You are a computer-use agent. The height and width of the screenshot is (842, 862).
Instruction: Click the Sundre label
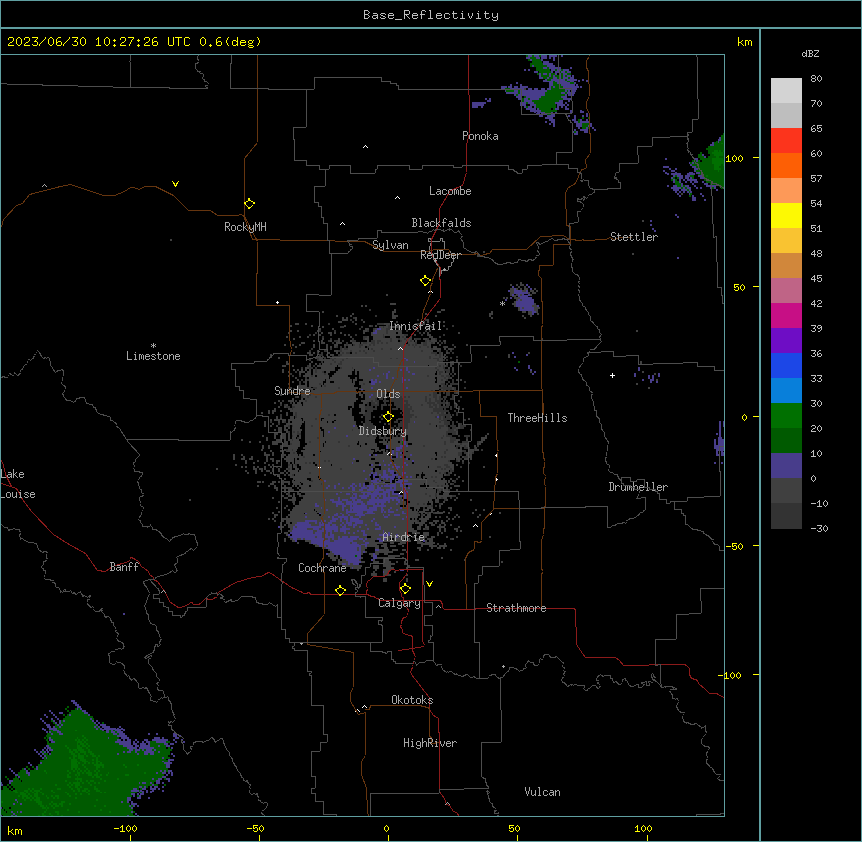point(292,391)
